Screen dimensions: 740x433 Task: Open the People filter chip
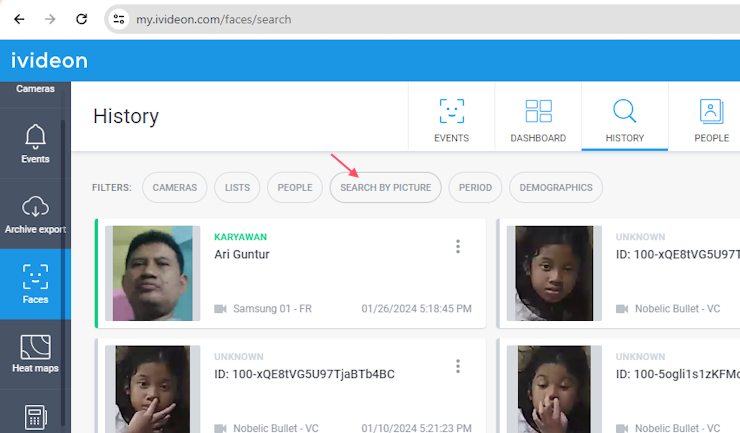[x=295, y=187]
